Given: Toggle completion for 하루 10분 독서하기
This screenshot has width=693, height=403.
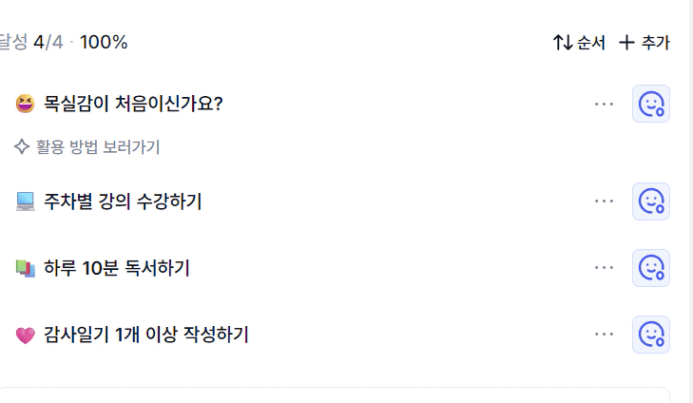Looking at the screenshot, I should pyautogui.click(x=651, y=267).
